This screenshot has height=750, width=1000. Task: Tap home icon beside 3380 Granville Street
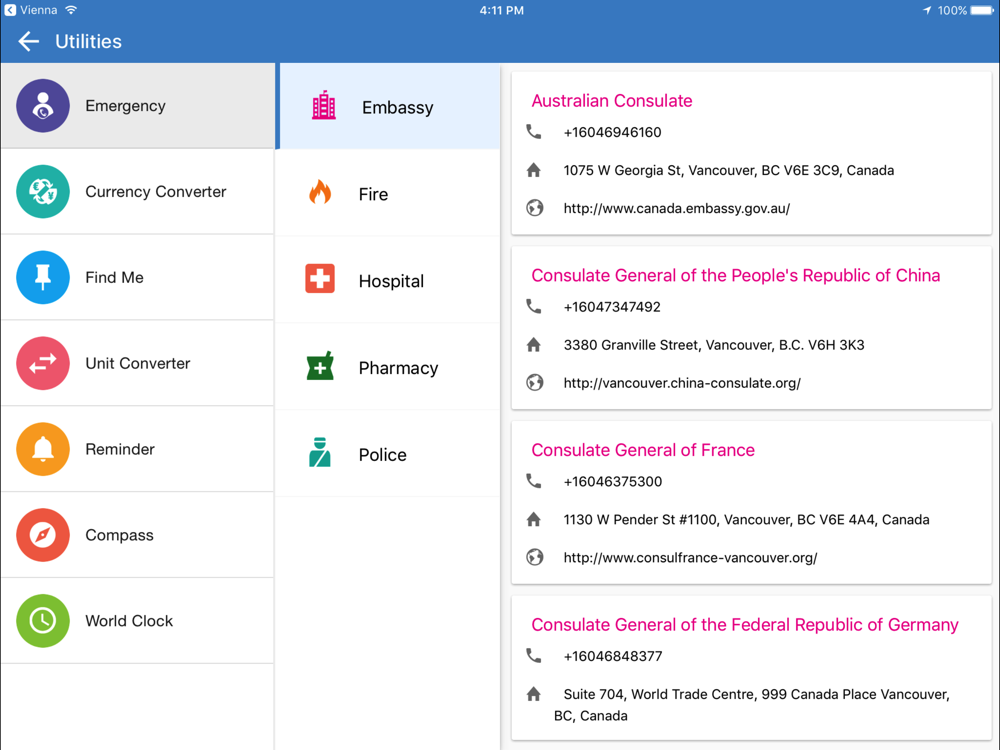[534, 345]
